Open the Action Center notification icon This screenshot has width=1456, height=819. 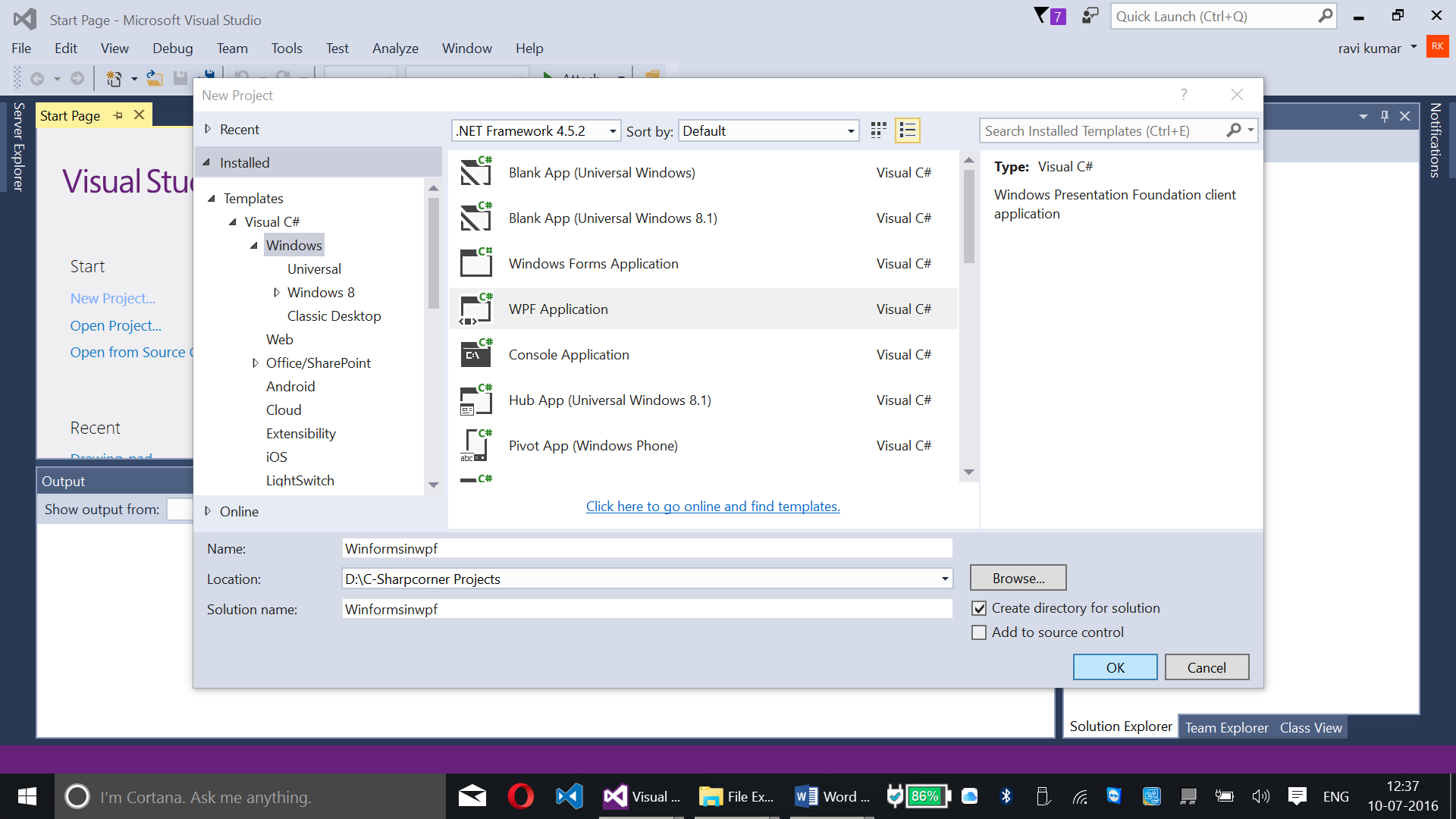point(1297,796)
